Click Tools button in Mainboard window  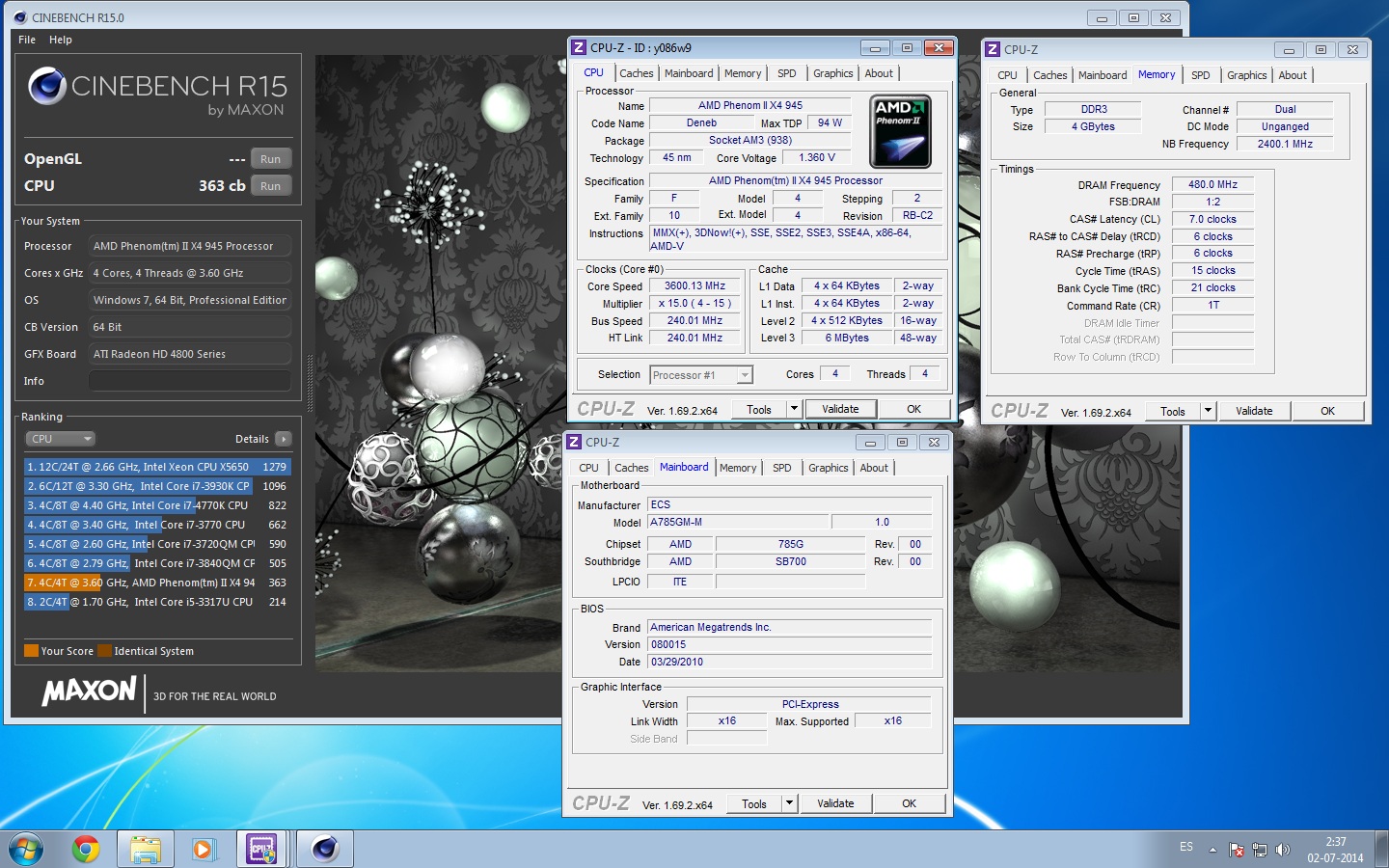click(x=754, y=803)
